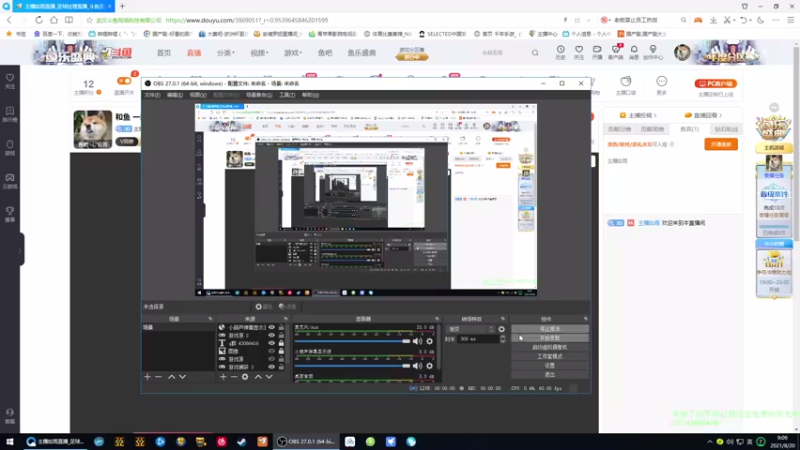The width and height of the screenshot is (800, 450).
Task: Toggle lock on image source row
Action: 281,351
